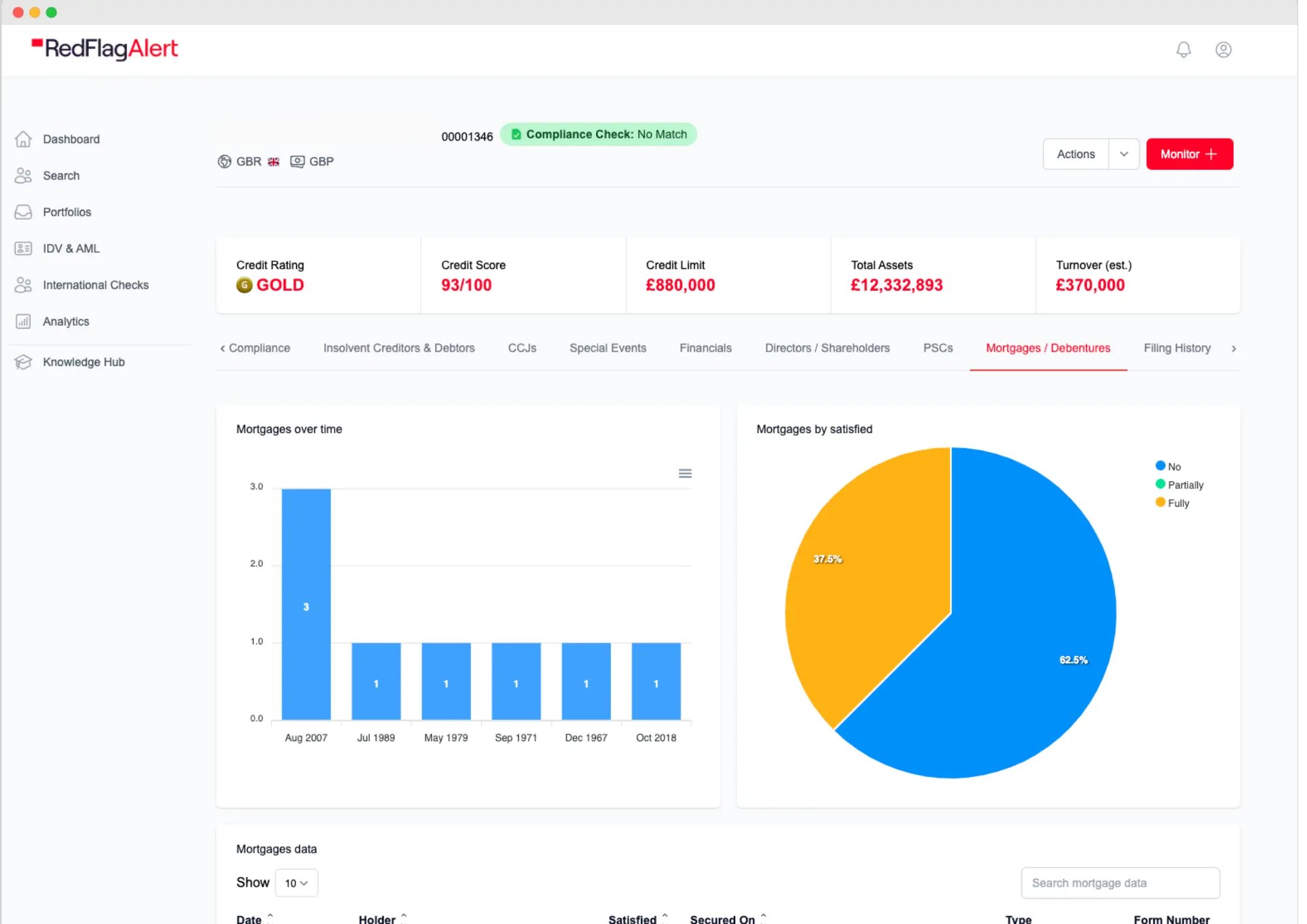Expand the Actions dropdown arrow

pos(1124,154)
